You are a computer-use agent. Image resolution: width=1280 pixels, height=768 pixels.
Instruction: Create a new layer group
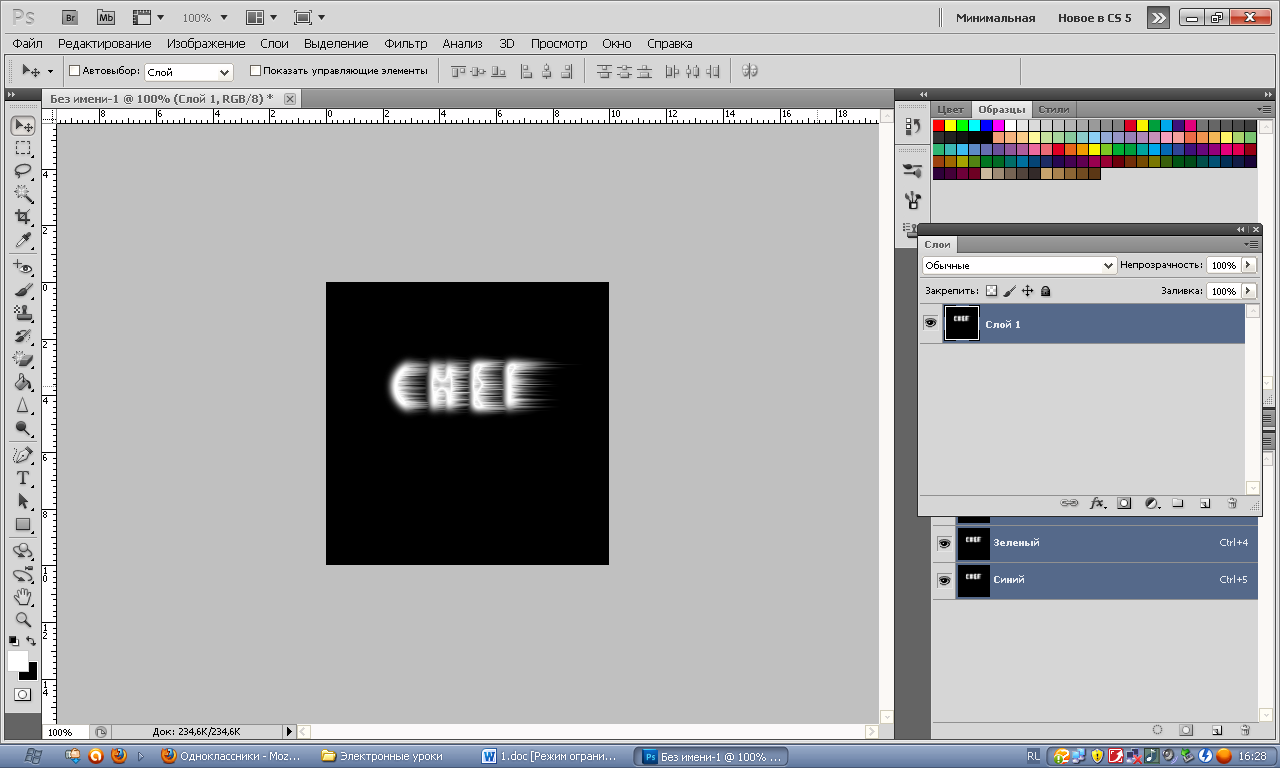(x=1178, y=503)
